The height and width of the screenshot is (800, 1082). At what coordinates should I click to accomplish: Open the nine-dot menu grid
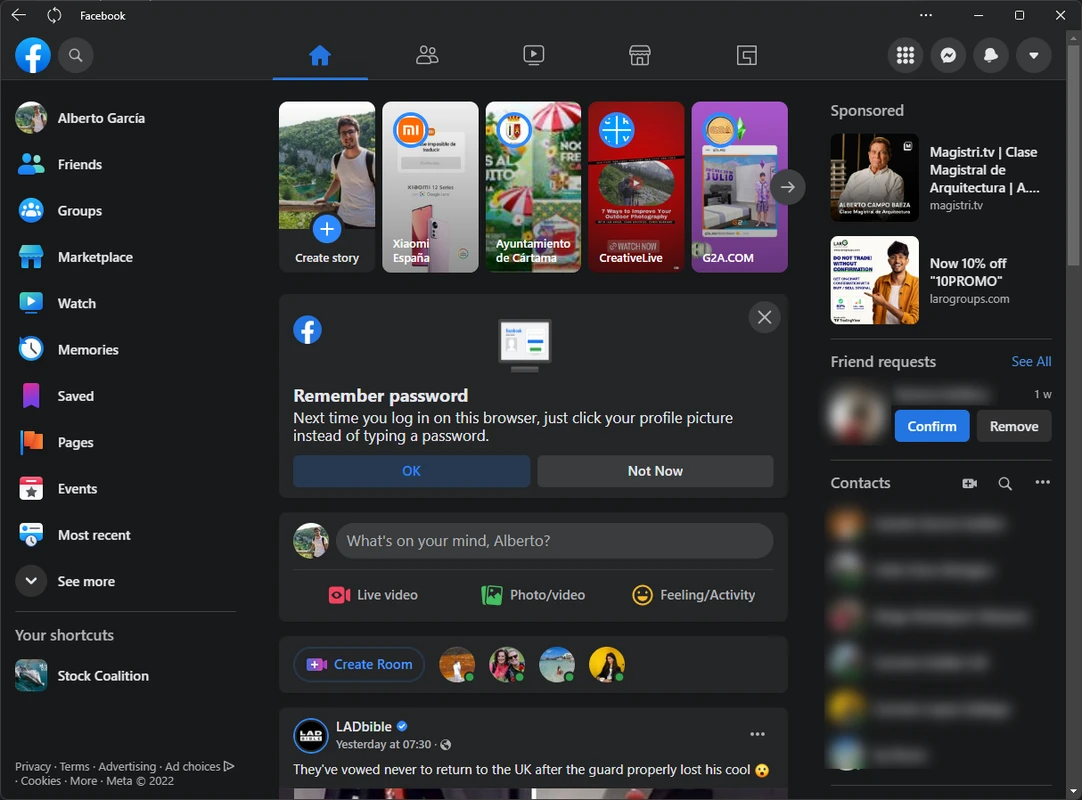click(905, 55)
